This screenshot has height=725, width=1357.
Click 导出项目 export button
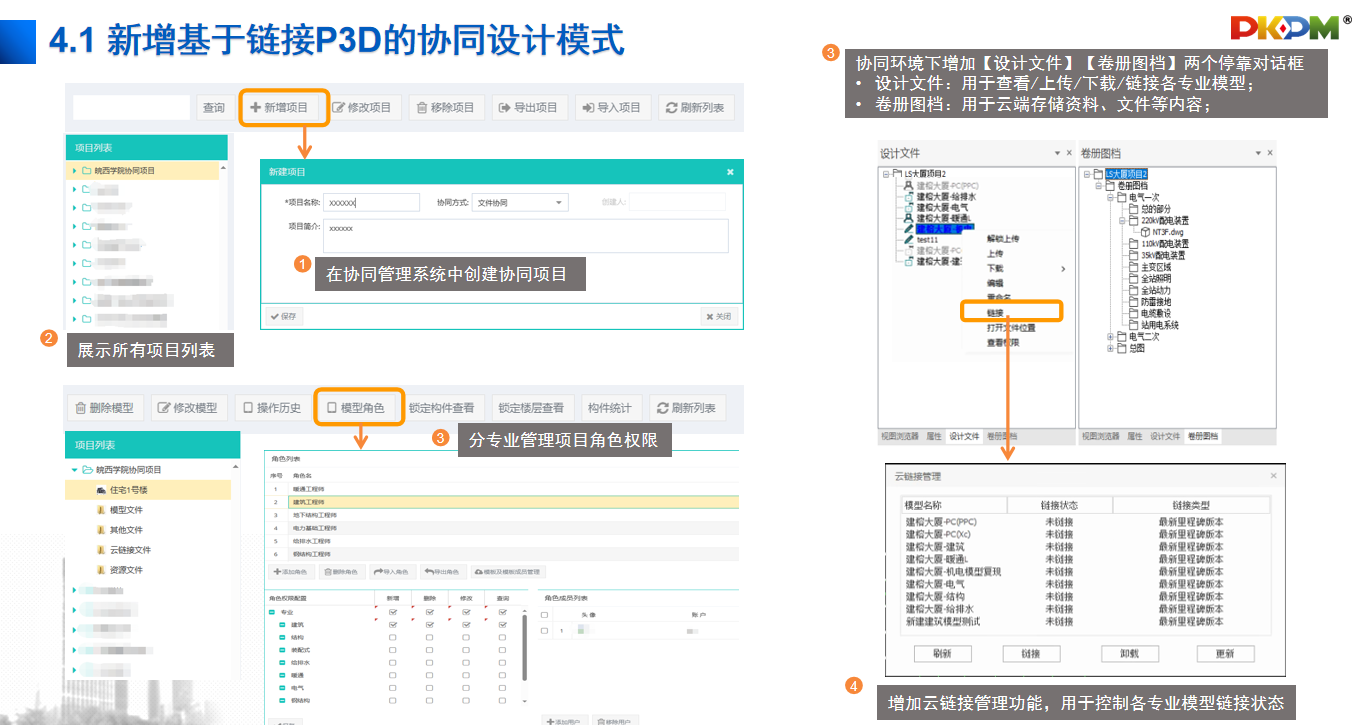tap(530, 108)
